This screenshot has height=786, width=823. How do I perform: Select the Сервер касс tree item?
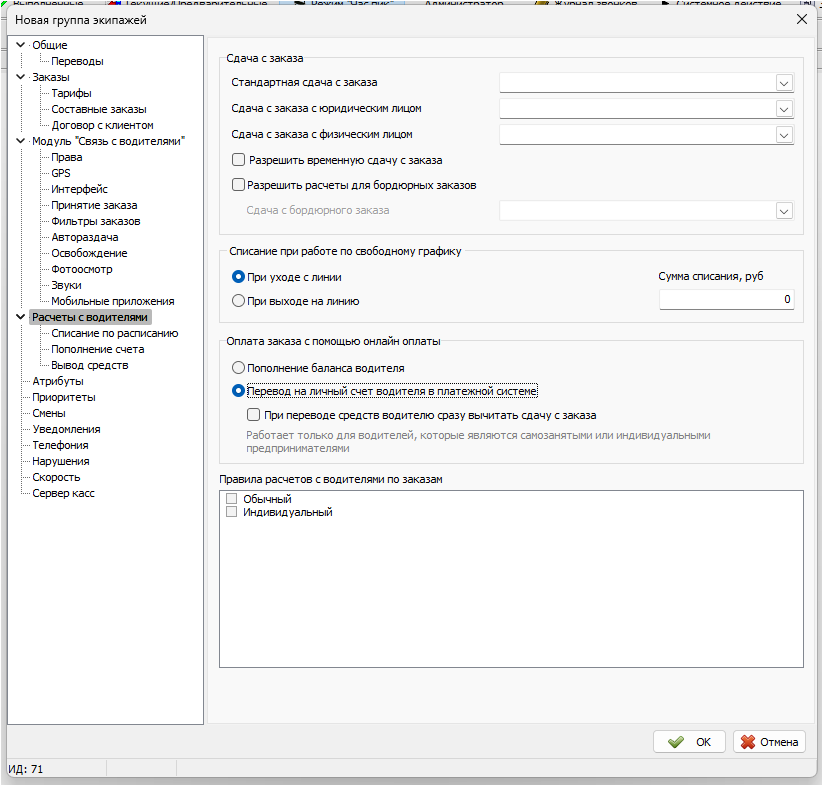64,493
